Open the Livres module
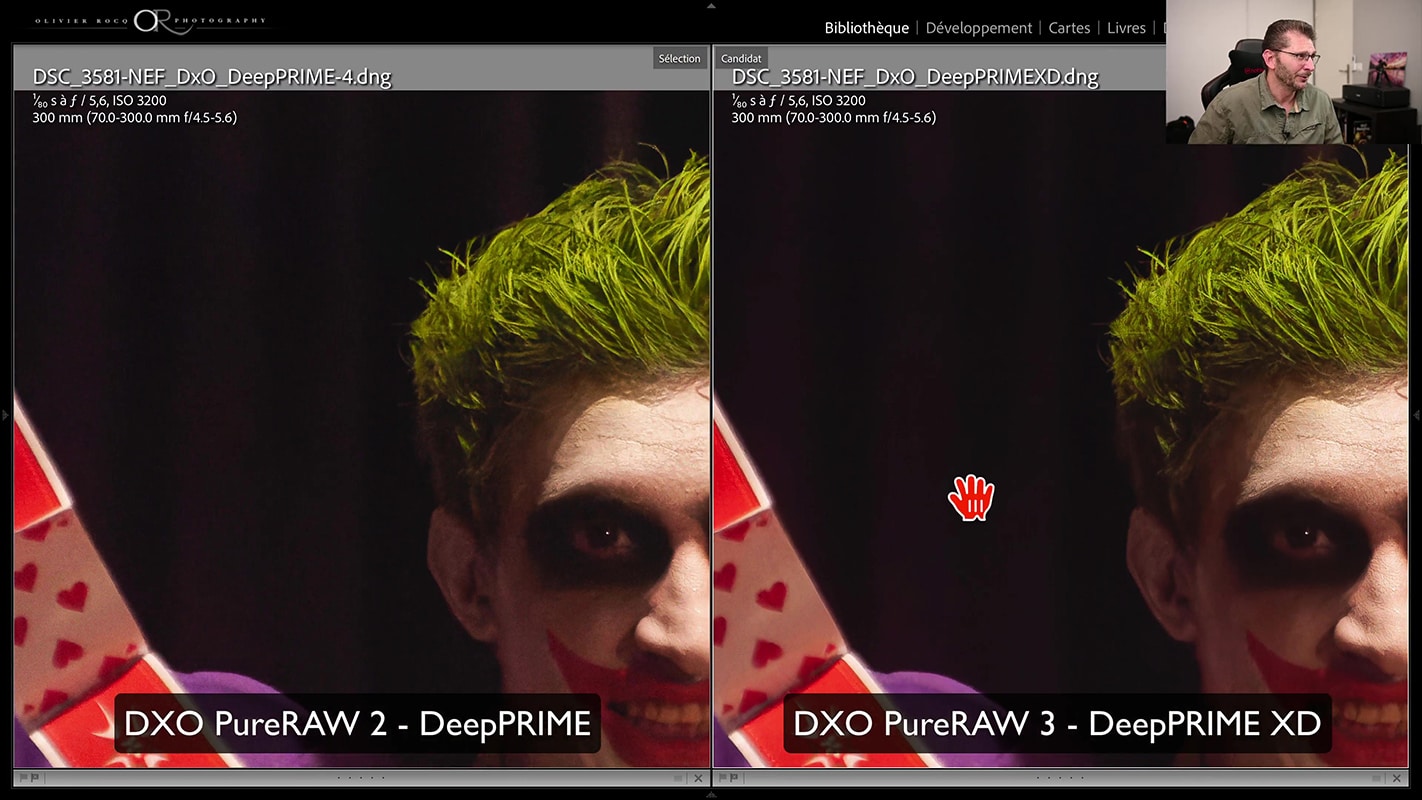This screenshot has height=800, width=1422. 1126,28
